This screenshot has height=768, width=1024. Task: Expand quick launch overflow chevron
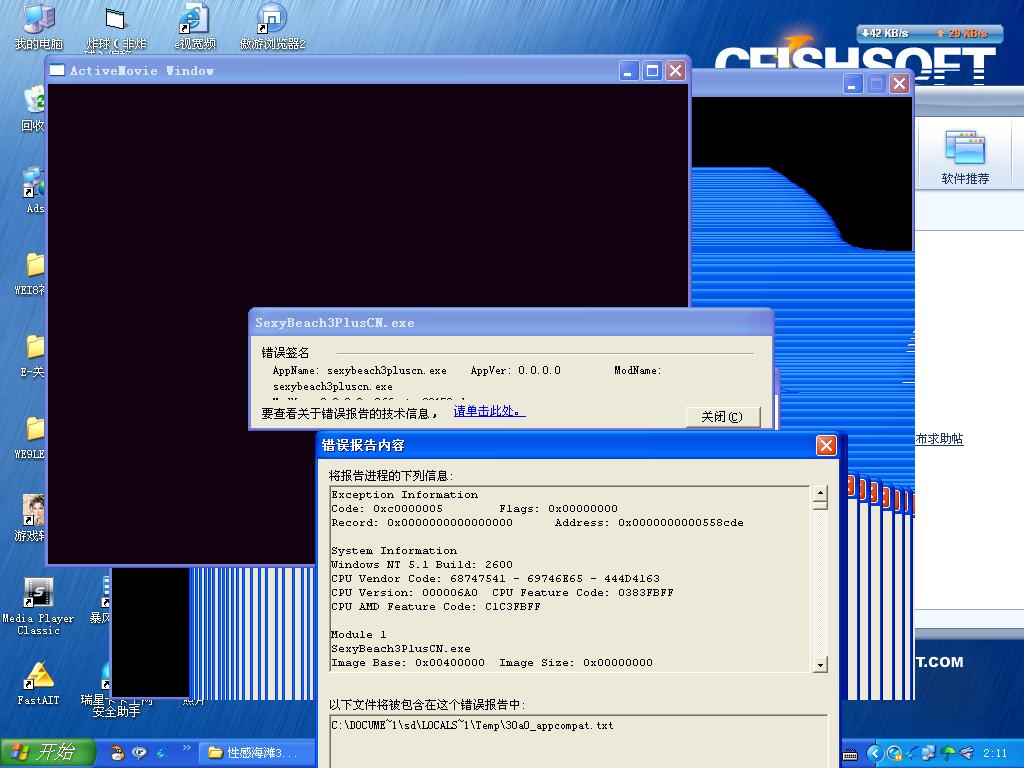[186, 748]
